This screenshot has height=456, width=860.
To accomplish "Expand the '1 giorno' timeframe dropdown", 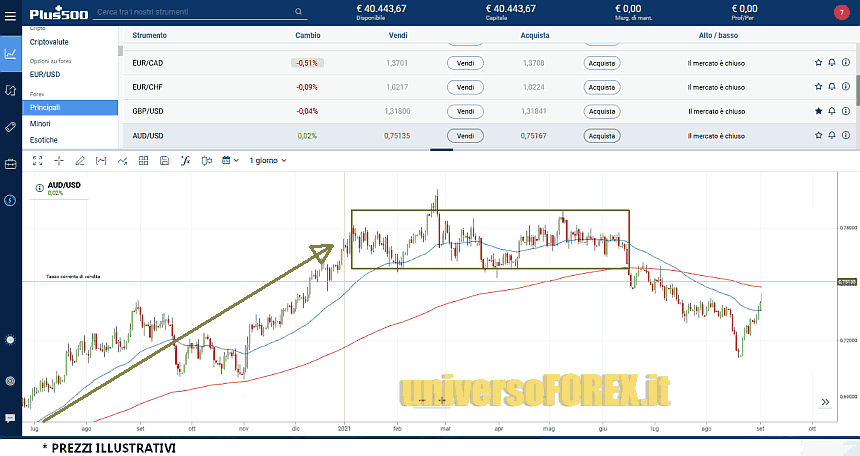I will (268, 160).
